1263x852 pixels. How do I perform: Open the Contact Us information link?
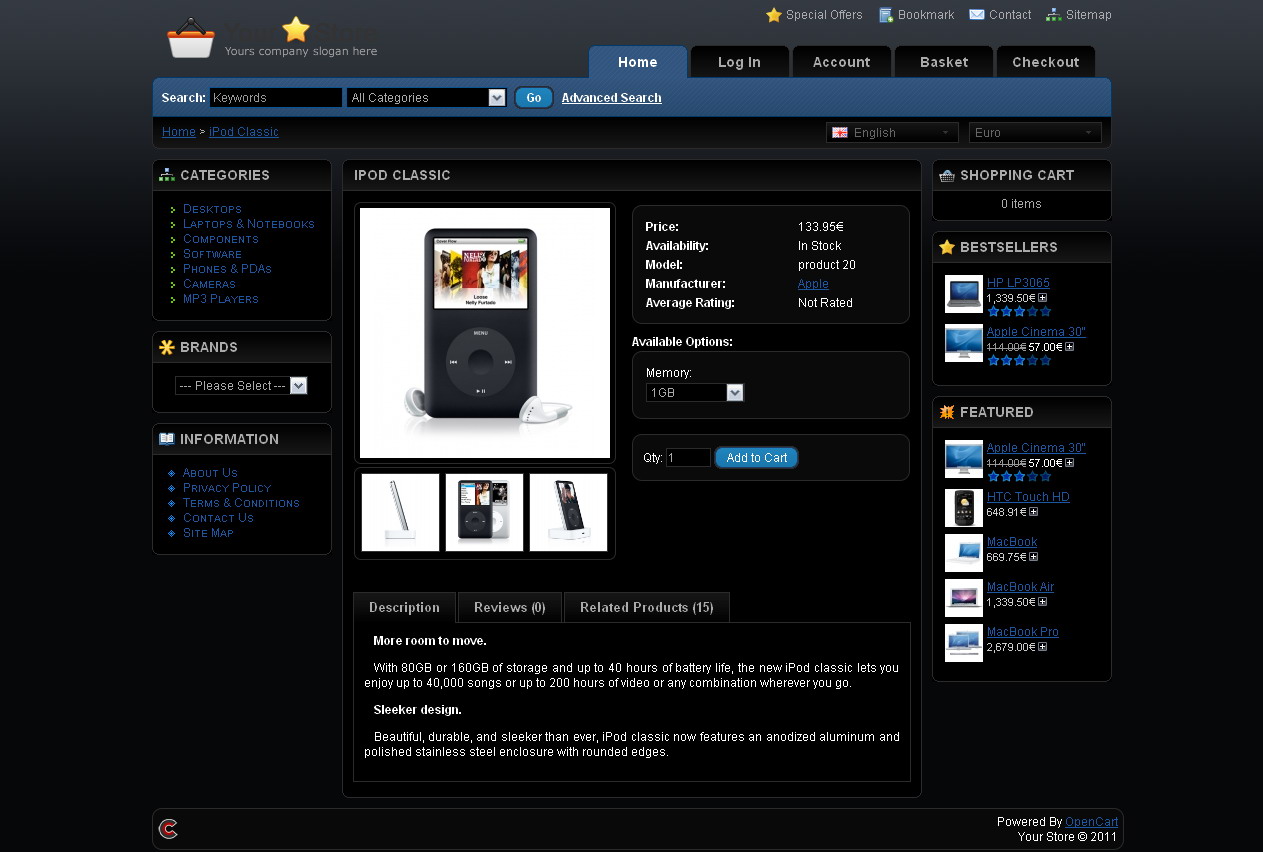(x=218, y=518)
